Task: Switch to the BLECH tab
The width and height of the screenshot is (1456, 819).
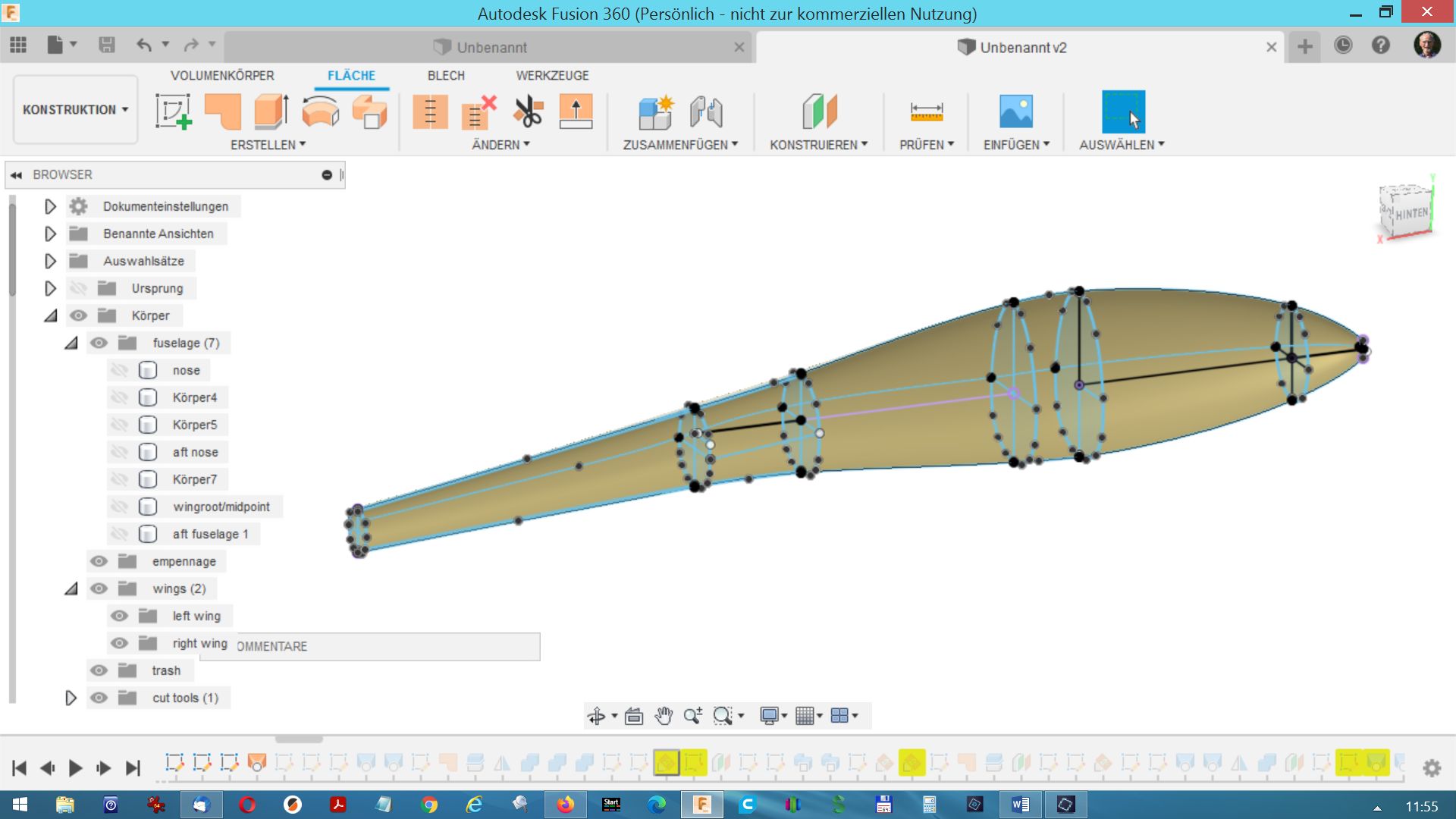Action: coord(446,75)
